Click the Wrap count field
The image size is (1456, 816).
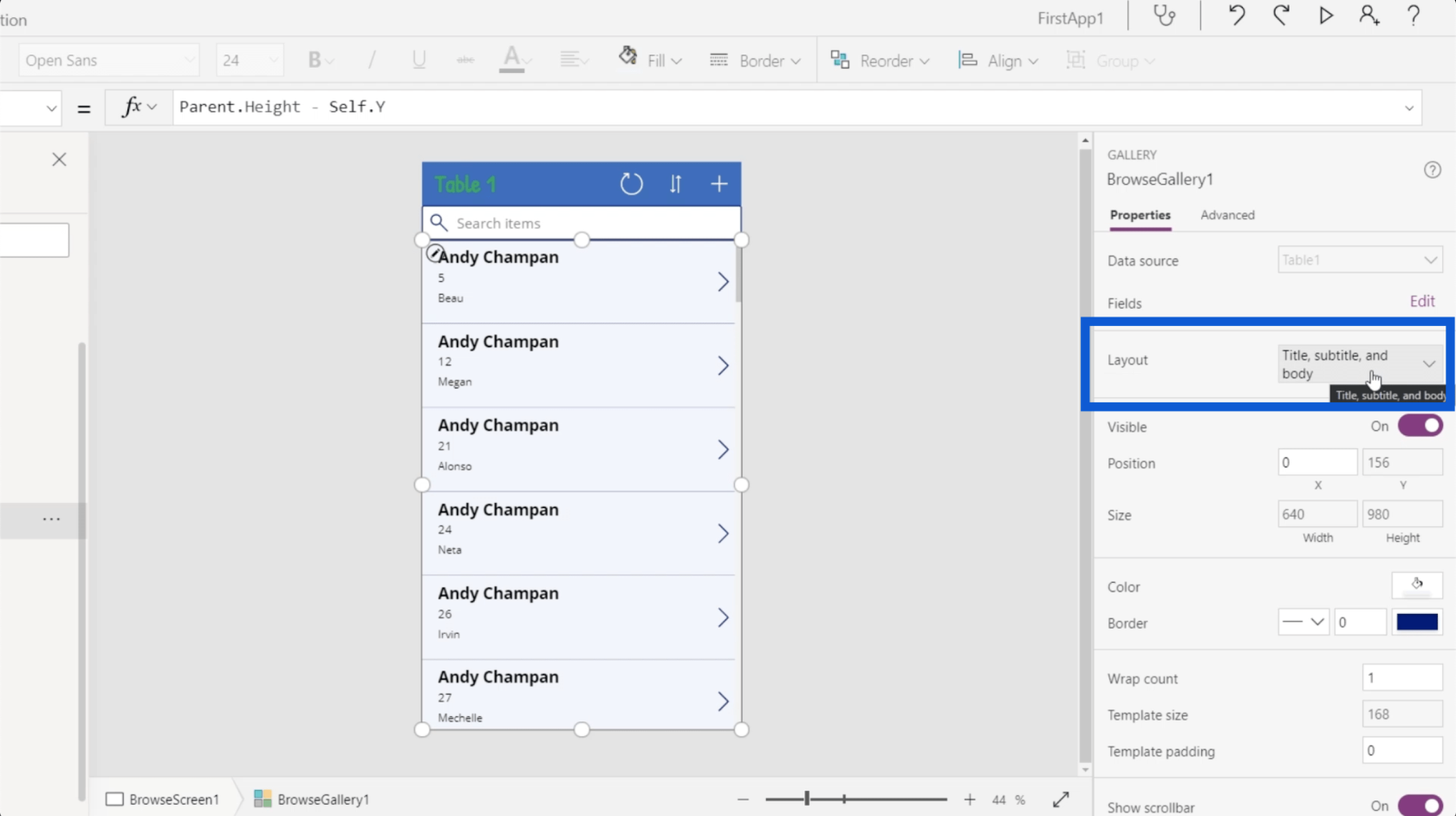tap(1402, 677)
